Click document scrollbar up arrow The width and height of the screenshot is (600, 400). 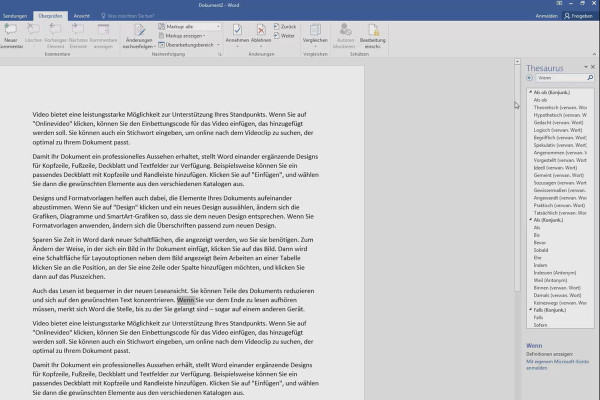point(517,61)
